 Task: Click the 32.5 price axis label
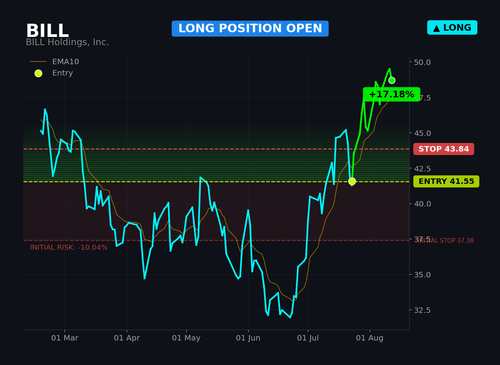(x=422, y=310)
